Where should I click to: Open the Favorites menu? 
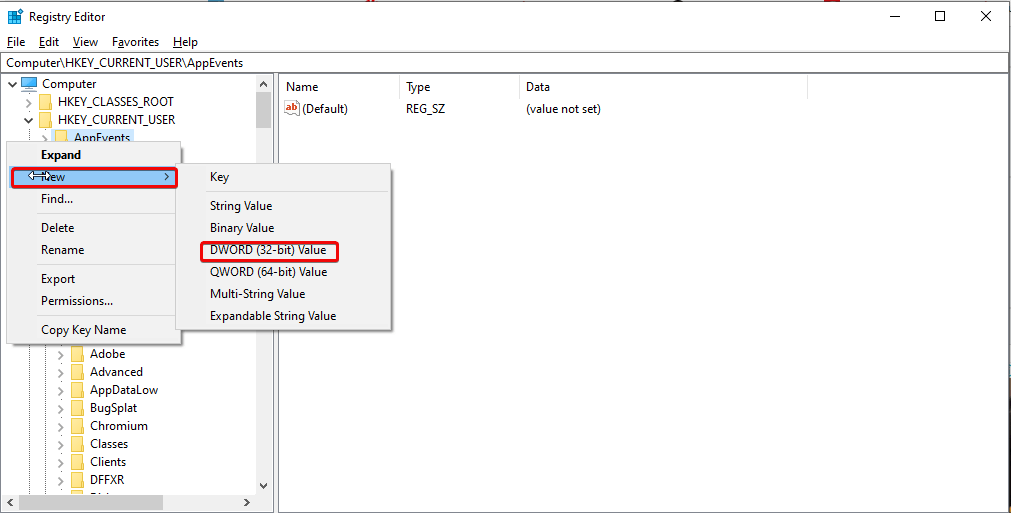pos(135,42)
